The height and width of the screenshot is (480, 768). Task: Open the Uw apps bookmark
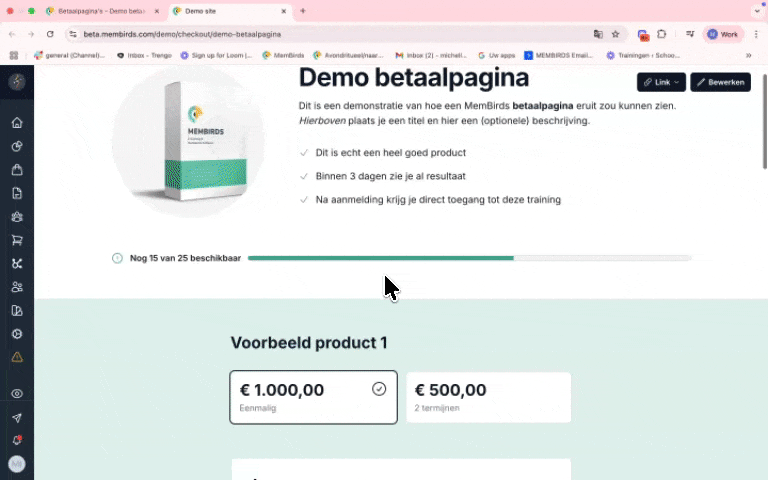tap(496, 55)
